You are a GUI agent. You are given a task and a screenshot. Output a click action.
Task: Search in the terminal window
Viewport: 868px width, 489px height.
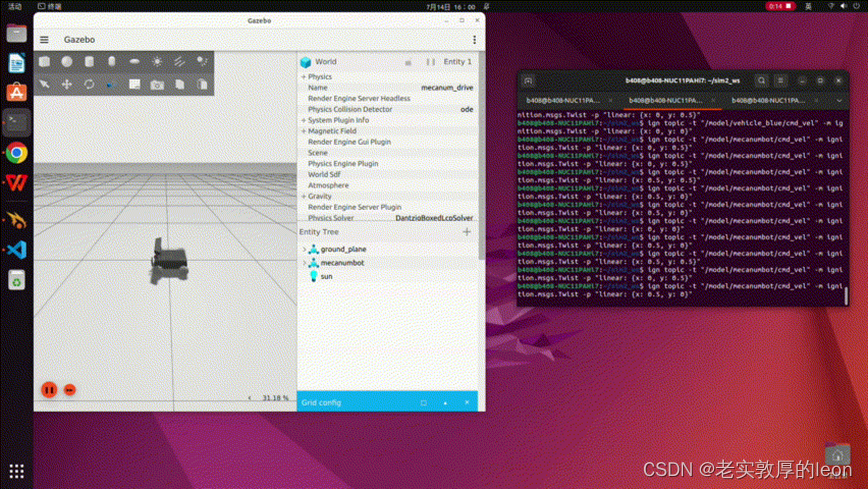tap(762, 81)
